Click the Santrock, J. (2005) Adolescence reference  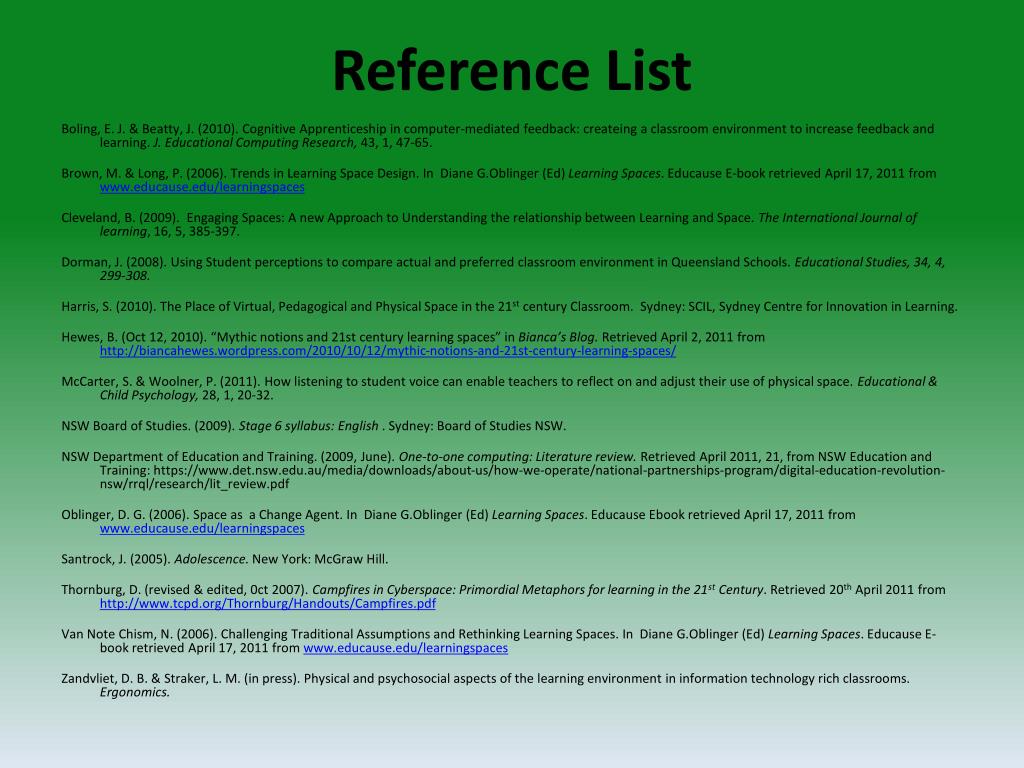pyautogui.click(x=225, y=560)
